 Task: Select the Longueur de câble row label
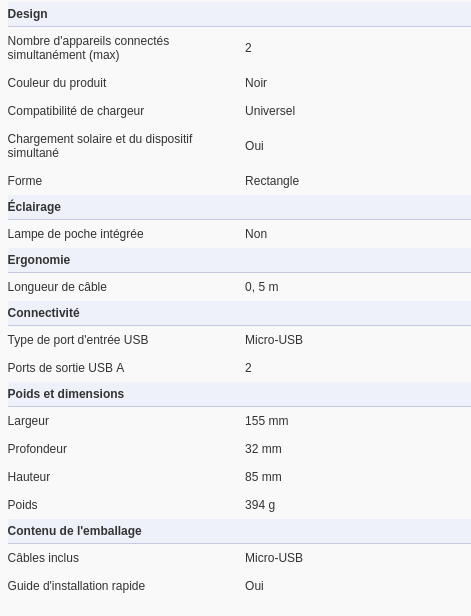[57, 287]
